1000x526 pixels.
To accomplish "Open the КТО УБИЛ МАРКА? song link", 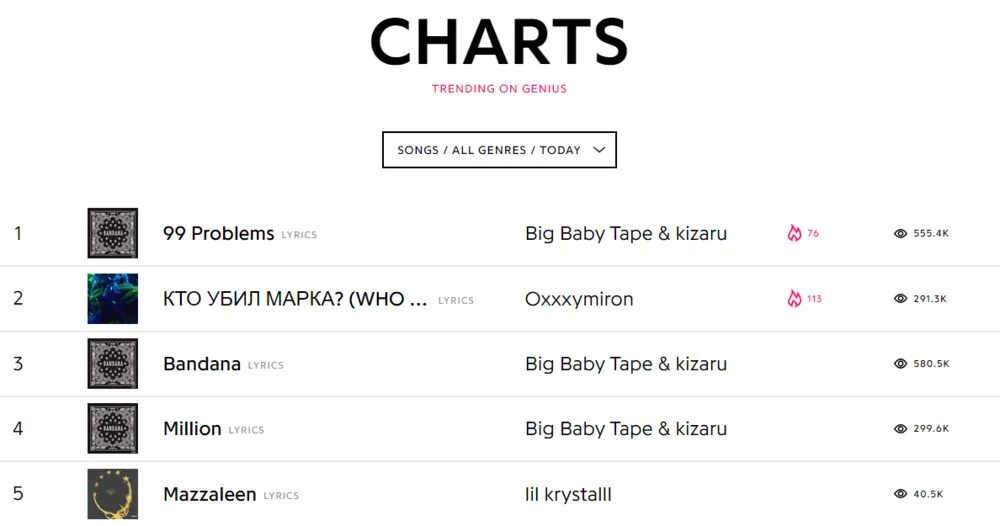I will 295,299.
